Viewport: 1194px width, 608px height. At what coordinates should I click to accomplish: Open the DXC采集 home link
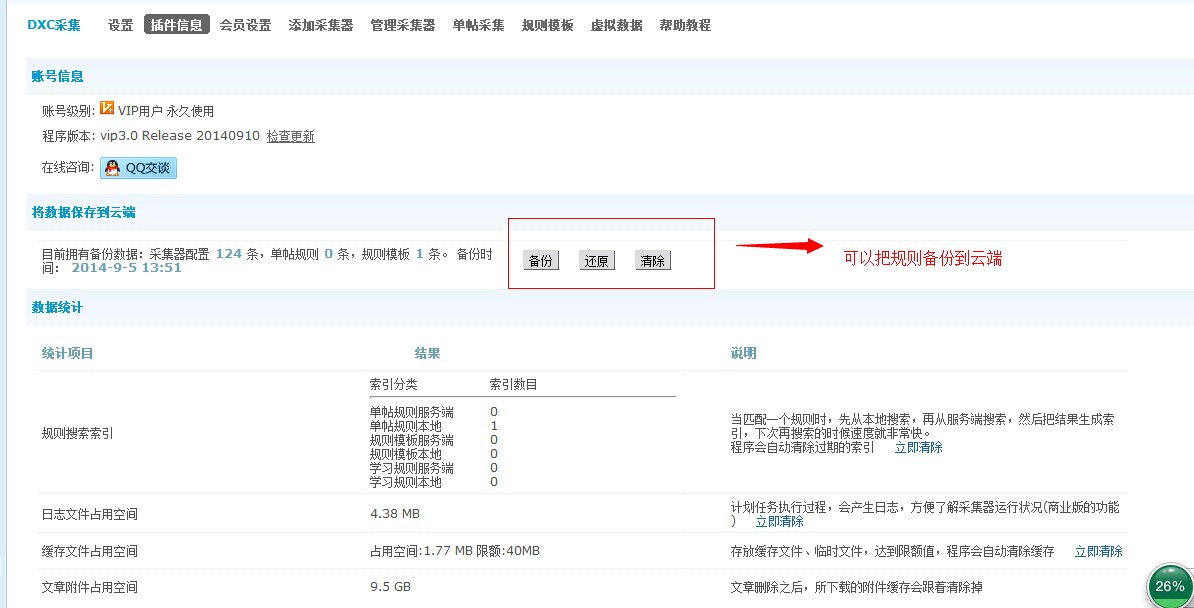54,25
